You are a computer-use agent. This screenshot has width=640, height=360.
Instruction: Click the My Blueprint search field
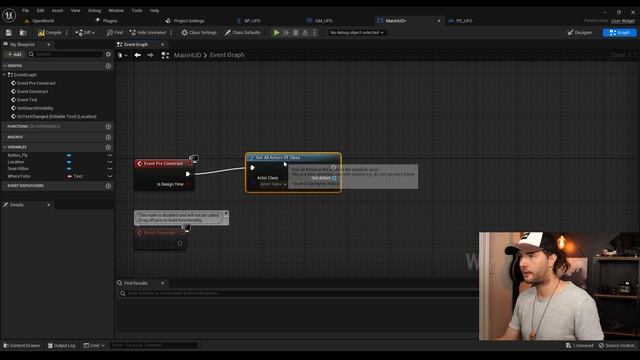click(65, 54)
